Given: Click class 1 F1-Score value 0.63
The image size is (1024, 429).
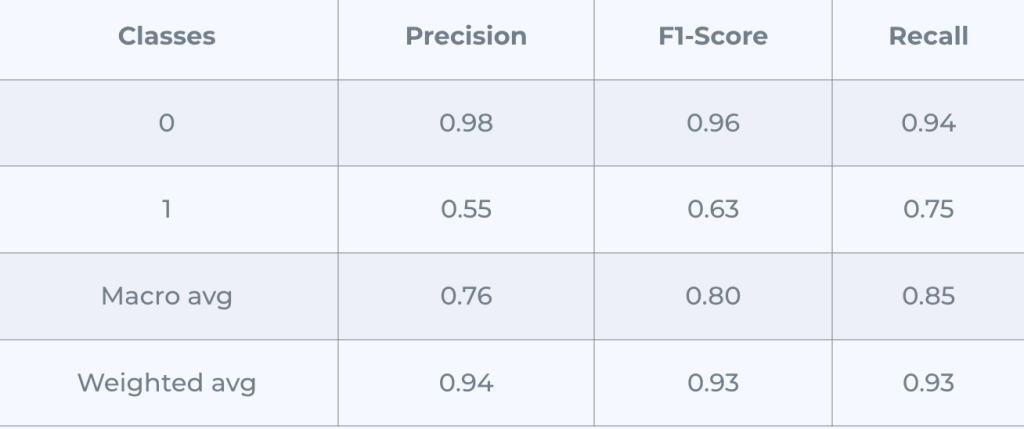Looking at the screenshot, I should pyautogui.click(x=713, y=210).
